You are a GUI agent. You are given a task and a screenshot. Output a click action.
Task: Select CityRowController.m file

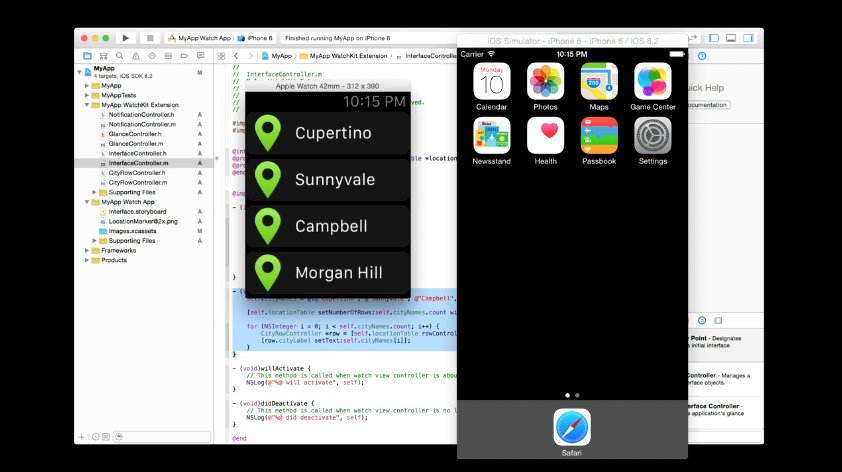[x=137, y=183]
